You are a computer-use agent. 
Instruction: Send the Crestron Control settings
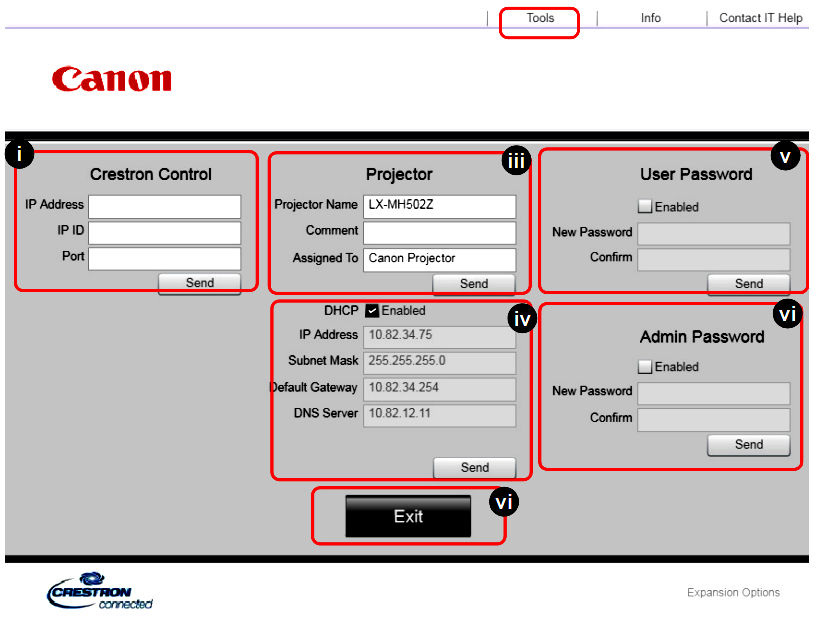[x=199, y=283]
